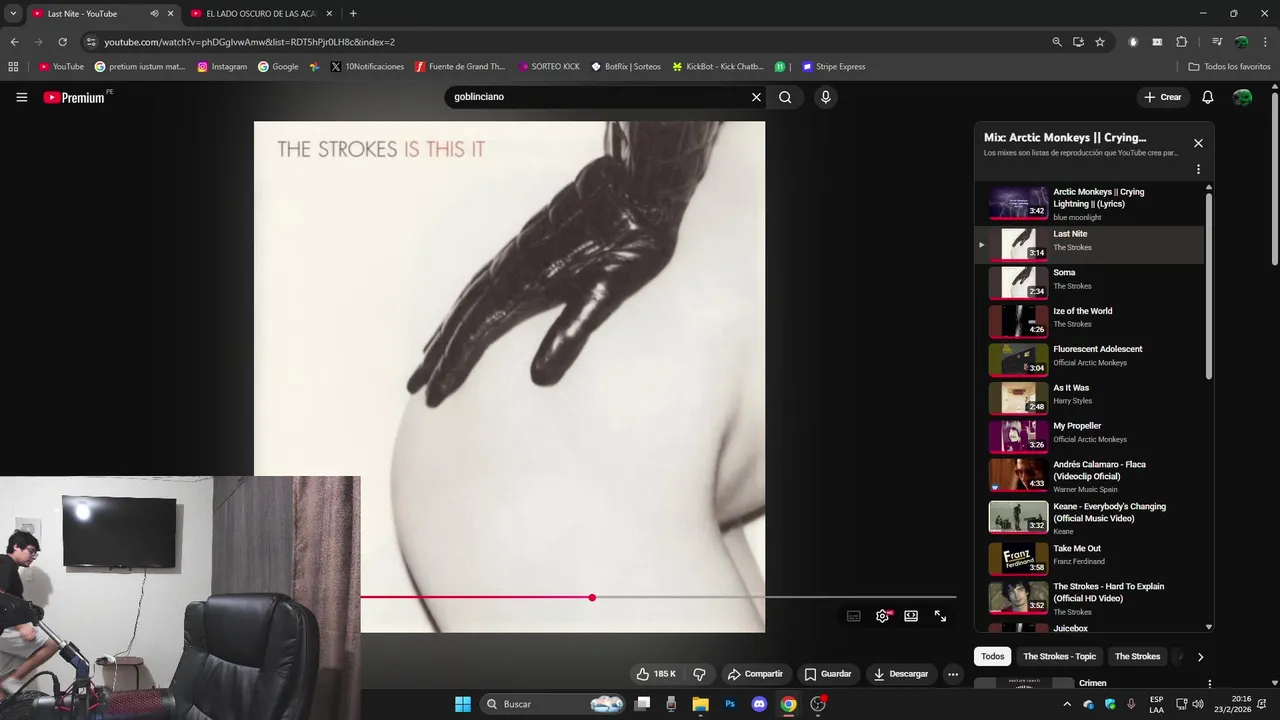This screenshot has height=720, width=1280.
Task: Switch to 'EL LADO OSCURO DE LAS' tab
Action: [x=262, y=14]
